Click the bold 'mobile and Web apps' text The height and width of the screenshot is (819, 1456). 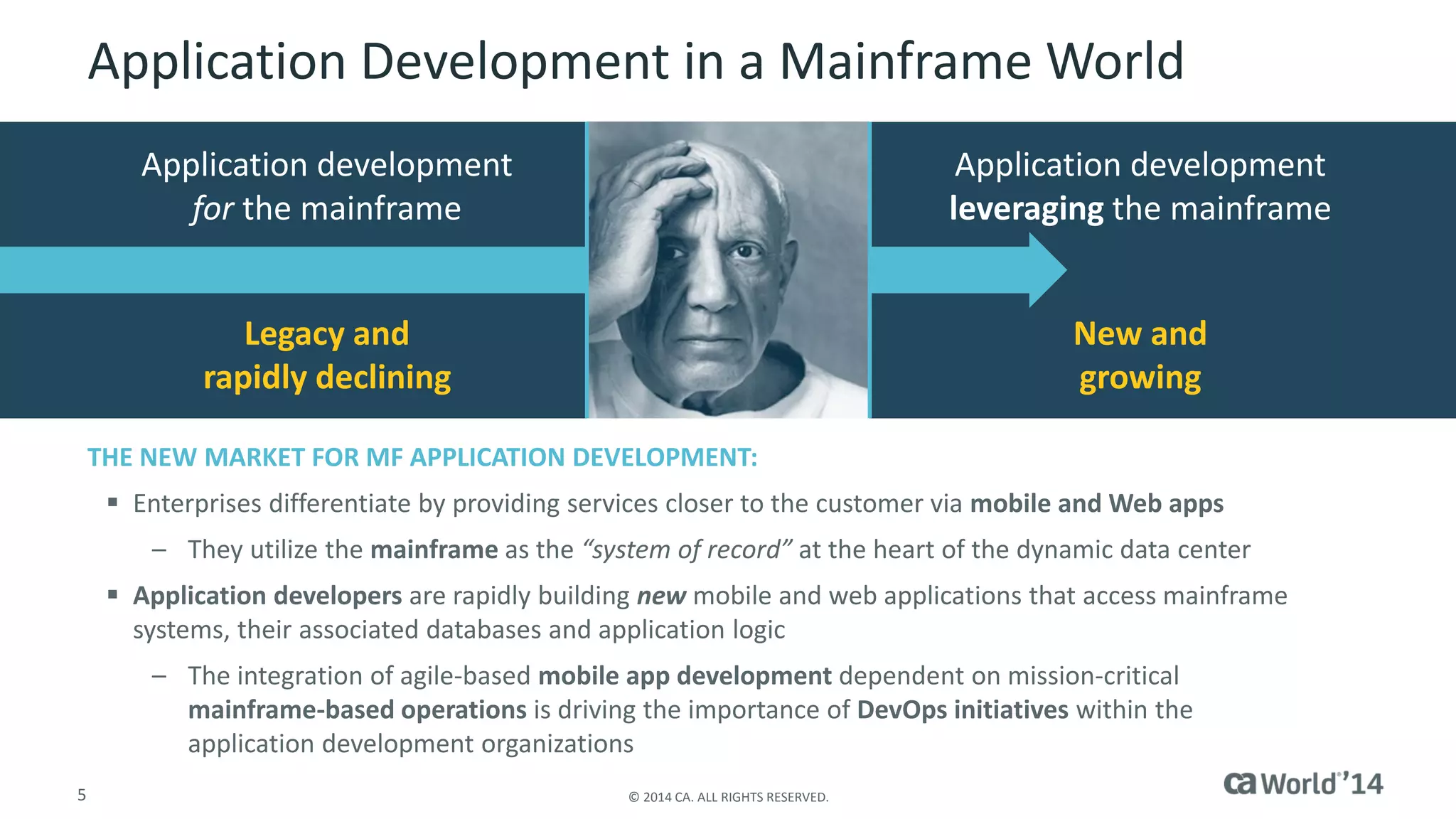[1096, 503]
